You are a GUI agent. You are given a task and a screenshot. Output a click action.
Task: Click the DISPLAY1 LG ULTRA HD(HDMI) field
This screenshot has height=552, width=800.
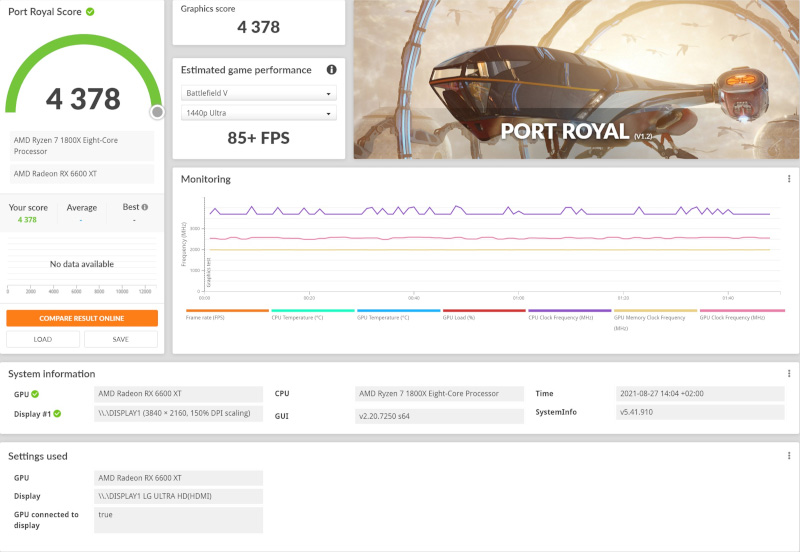(x=179, y=496)
